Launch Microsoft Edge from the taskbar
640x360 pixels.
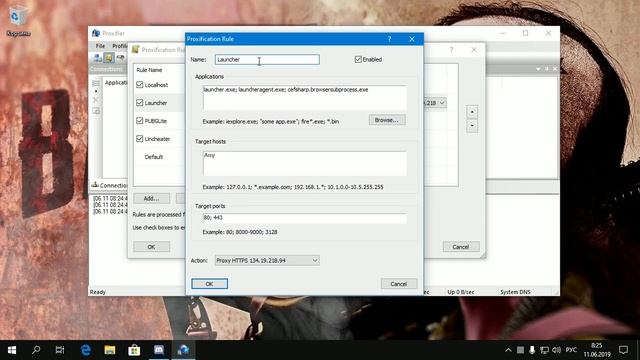point(85,350)
